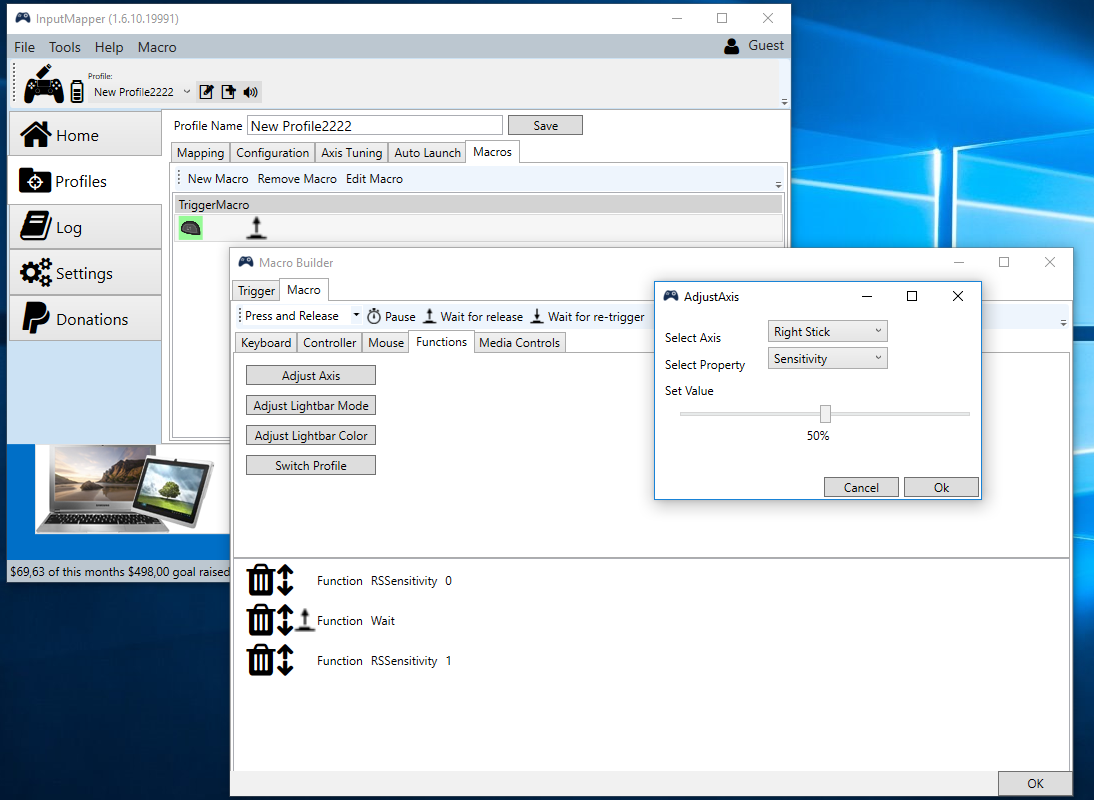Open the Help menu
The image size is (1094, 800).
click(109, 47)
